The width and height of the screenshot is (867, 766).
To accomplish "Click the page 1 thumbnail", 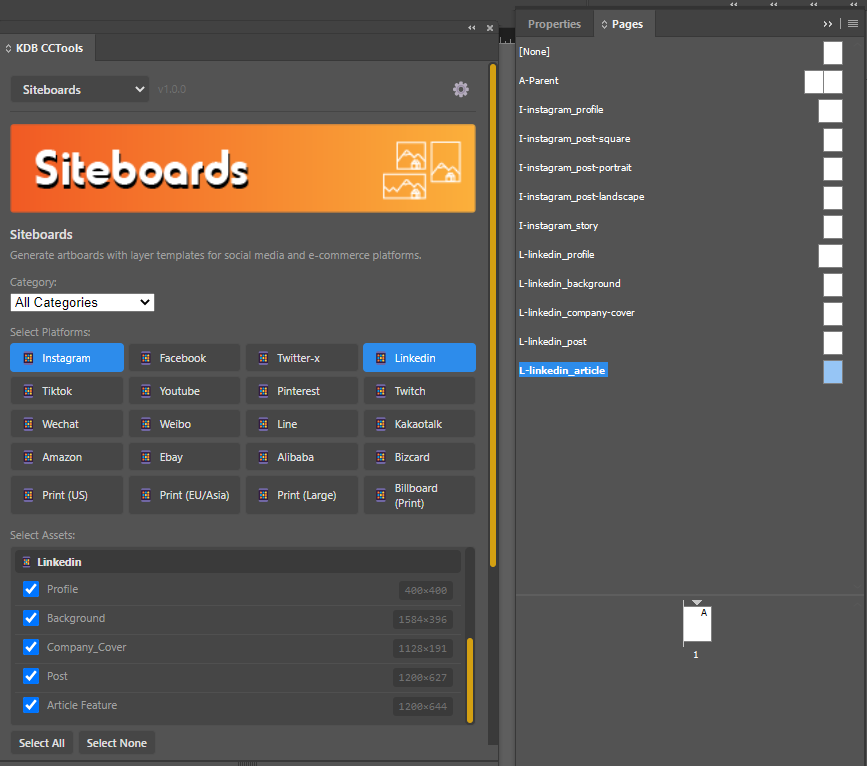I will 697,623.
